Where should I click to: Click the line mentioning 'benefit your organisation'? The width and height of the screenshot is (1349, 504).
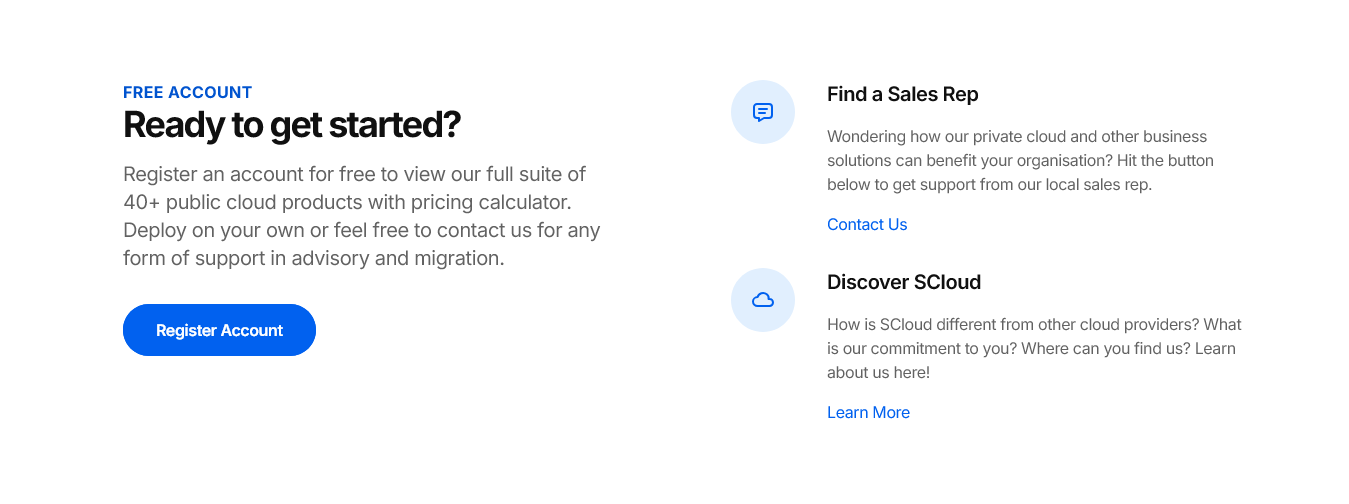1020,161
